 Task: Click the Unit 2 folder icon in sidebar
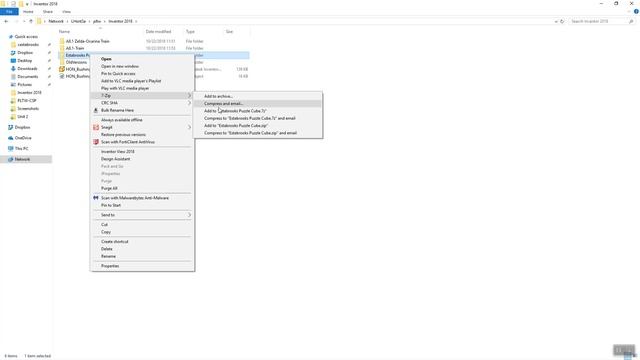[x=13, y=117]
